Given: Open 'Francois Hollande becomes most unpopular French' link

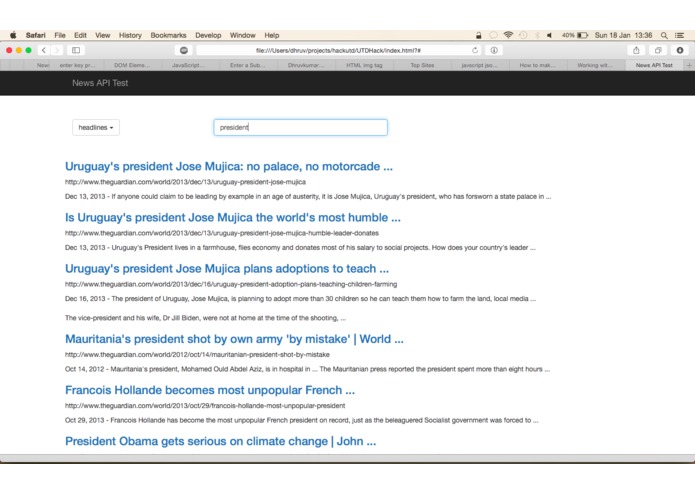Looking at the screenshot, I should [x=210, y=390].
